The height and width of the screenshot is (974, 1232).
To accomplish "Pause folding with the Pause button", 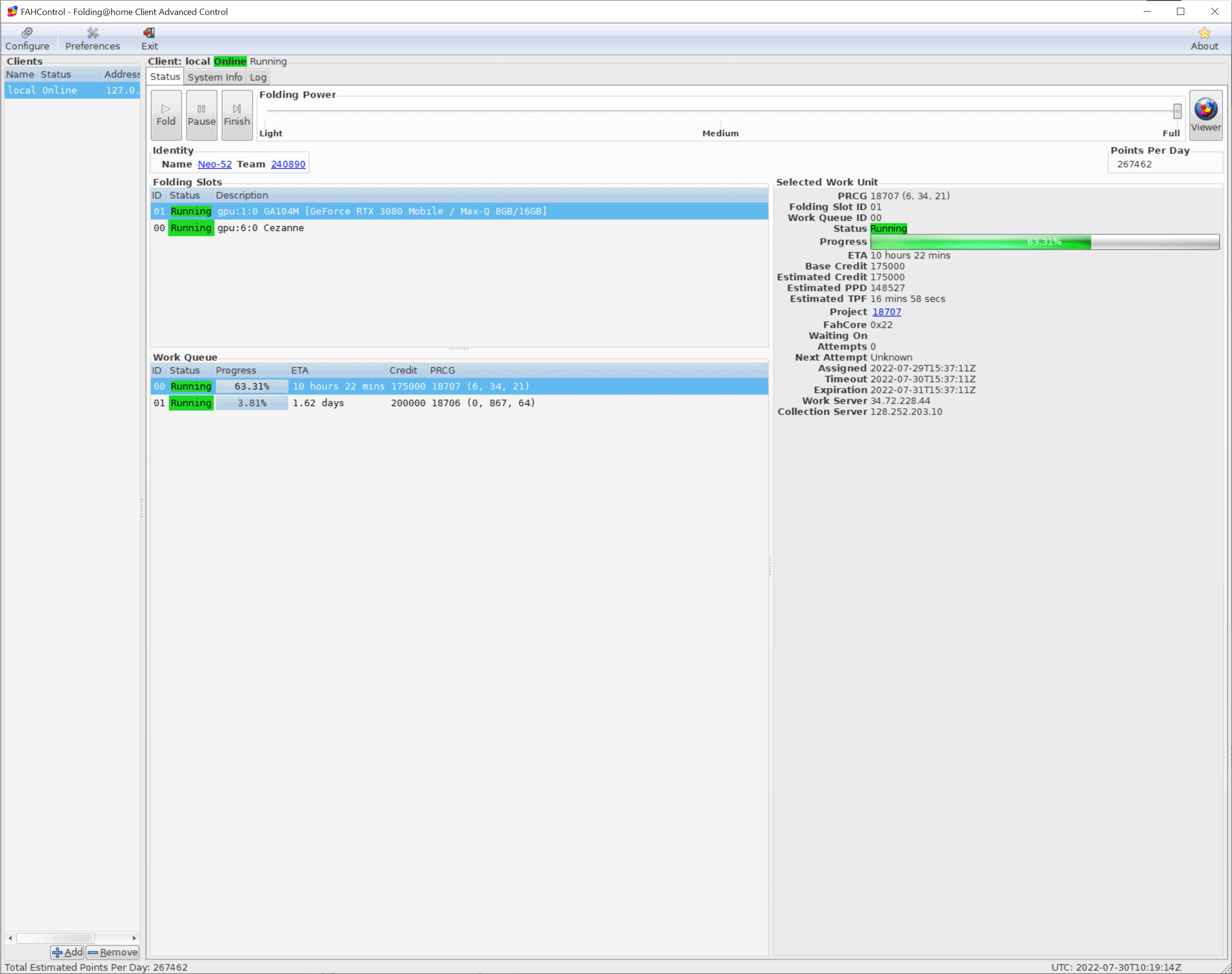I will pos(201,115).
